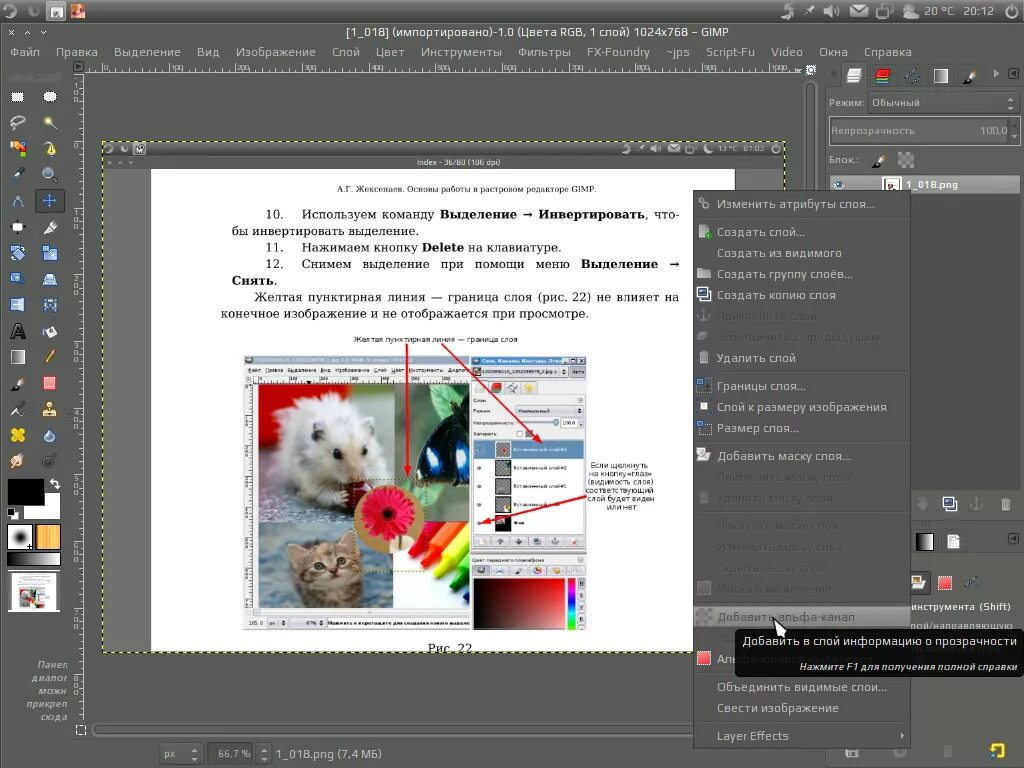
Task: Select the Free Select lasso tool
Action: click(18, 122)
